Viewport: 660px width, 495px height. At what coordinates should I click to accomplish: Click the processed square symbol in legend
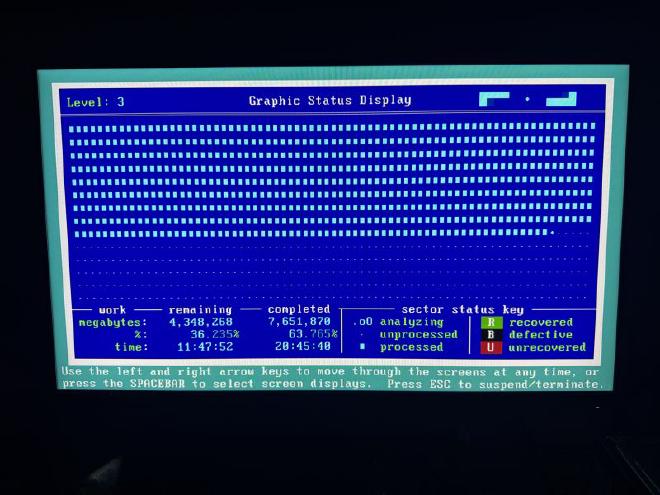(x=362, y=347)
